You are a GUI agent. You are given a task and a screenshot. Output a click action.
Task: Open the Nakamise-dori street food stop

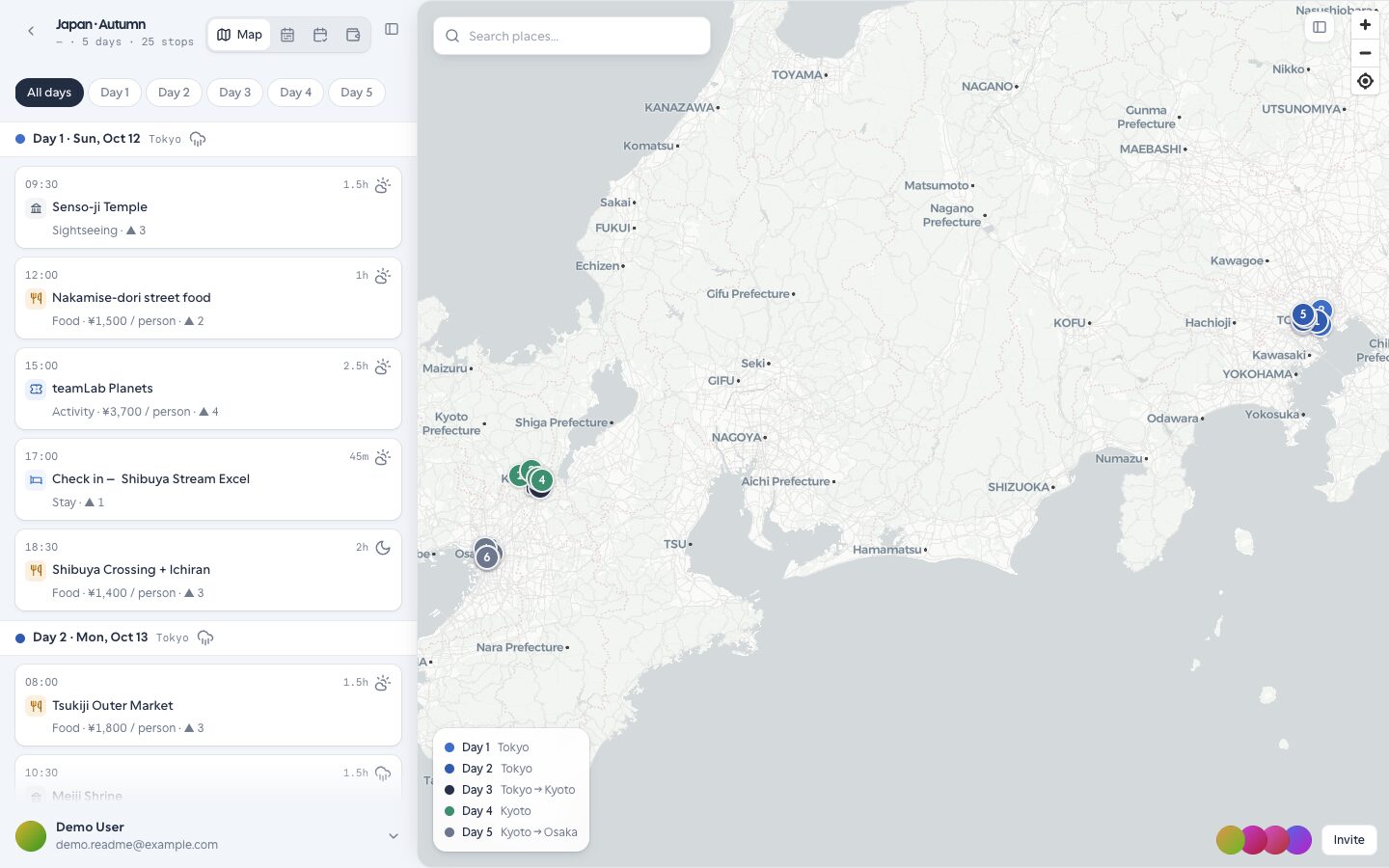click(x=208, y=298)
